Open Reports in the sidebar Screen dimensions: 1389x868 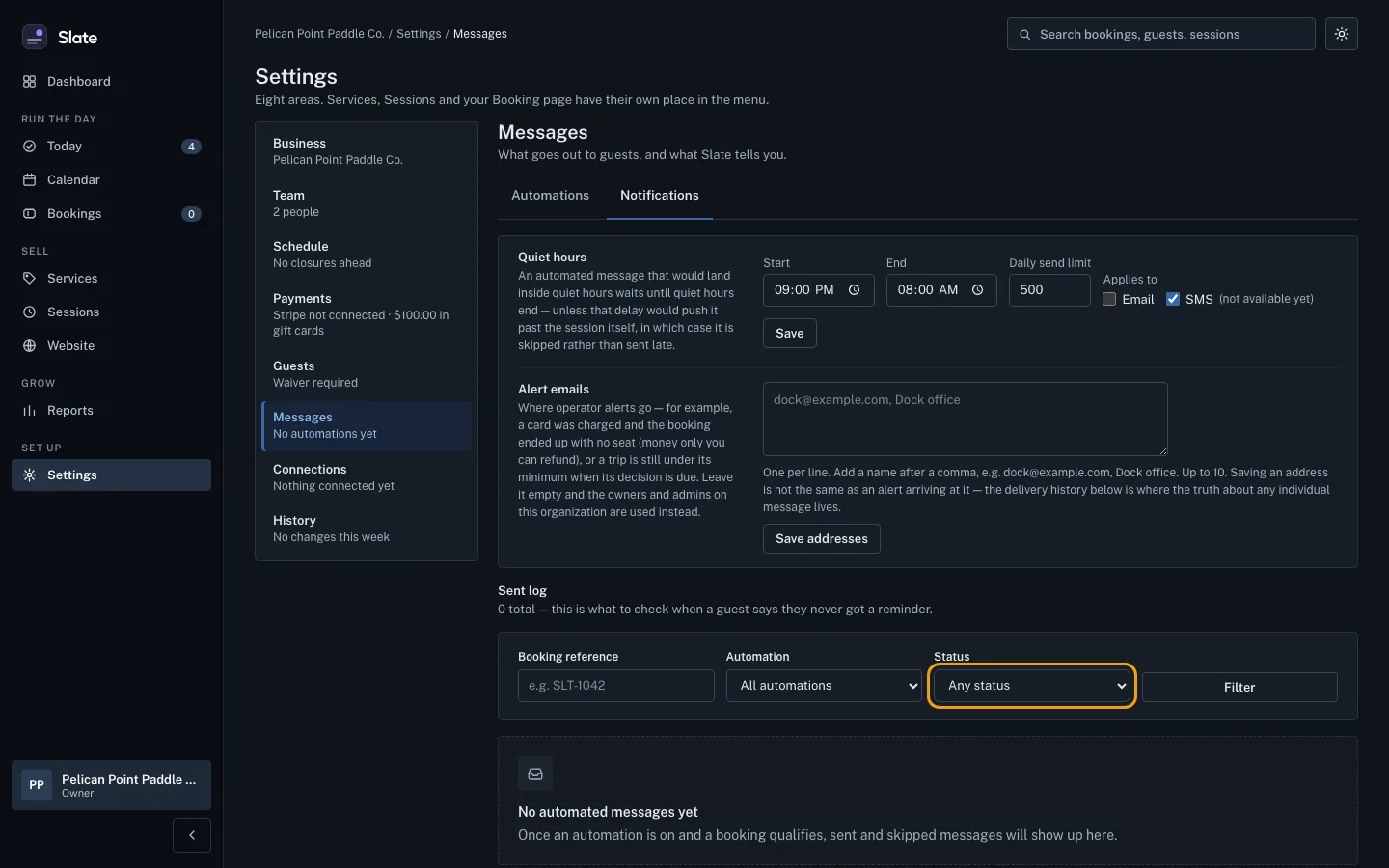111,410
